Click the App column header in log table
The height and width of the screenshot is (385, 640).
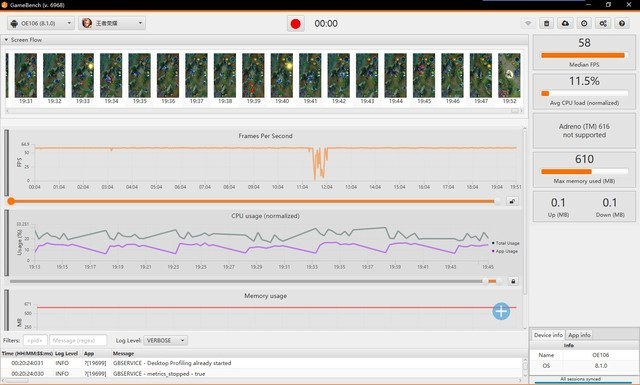coord(89,354)
